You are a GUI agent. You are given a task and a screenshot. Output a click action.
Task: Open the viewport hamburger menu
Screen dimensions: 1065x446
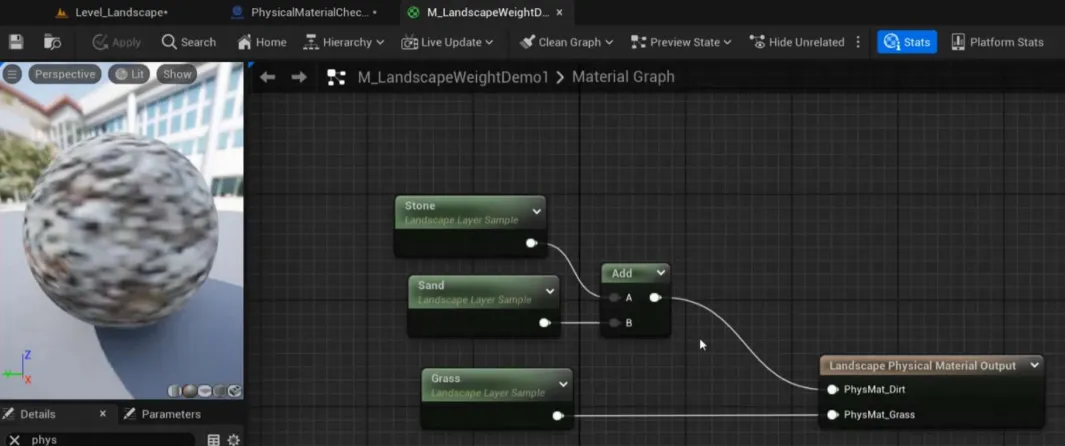13,74
